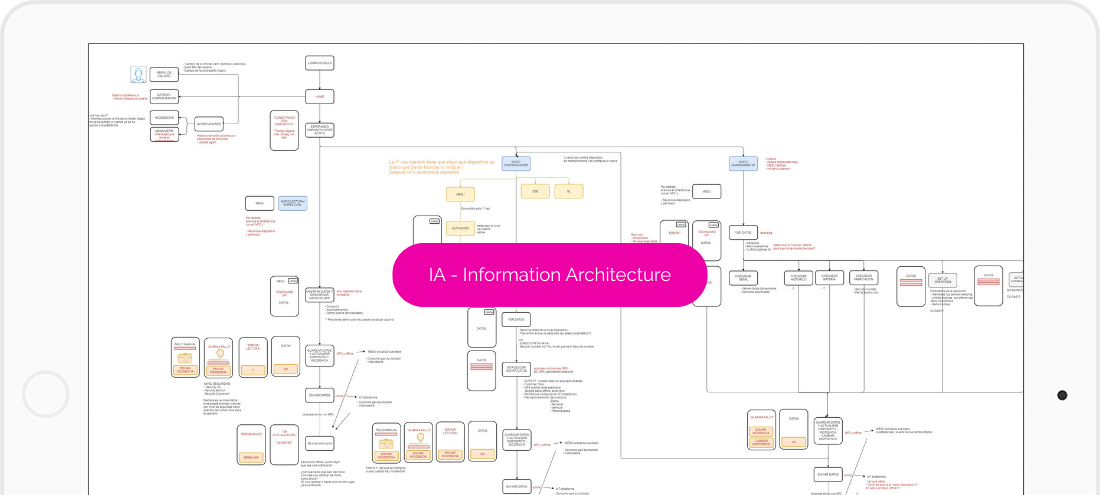Image resolution: width=1100 pixels, height=495 pixels.
Task: Select the Perfil de Usuario box
Action: tap(164, 74)
